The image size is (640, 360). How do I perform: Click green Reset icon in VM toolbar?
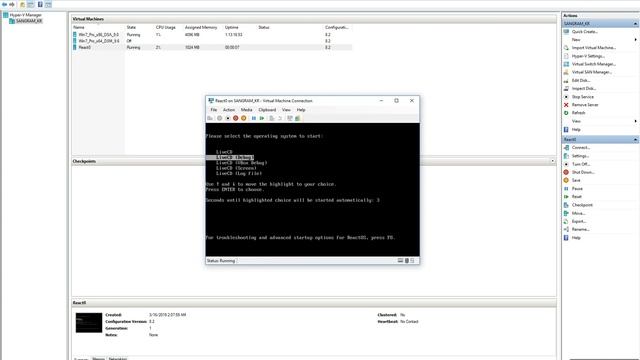click(262, 118)
